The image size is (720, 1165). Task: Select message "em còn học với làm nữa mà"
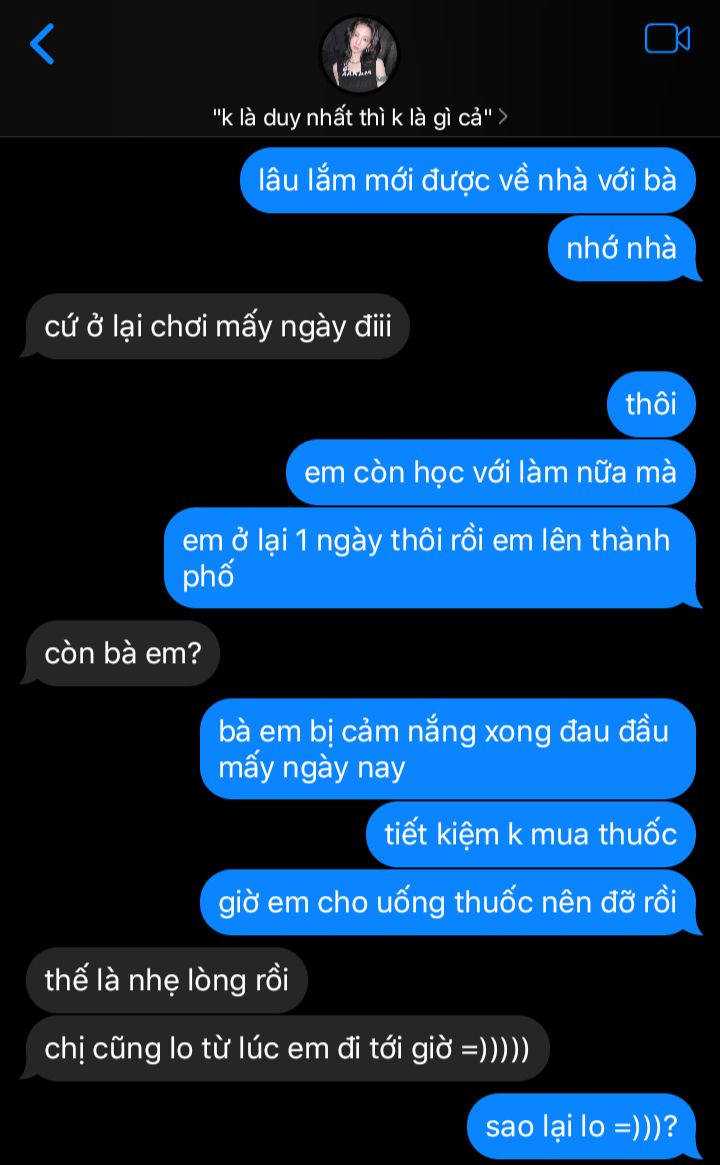click(490, 473)
